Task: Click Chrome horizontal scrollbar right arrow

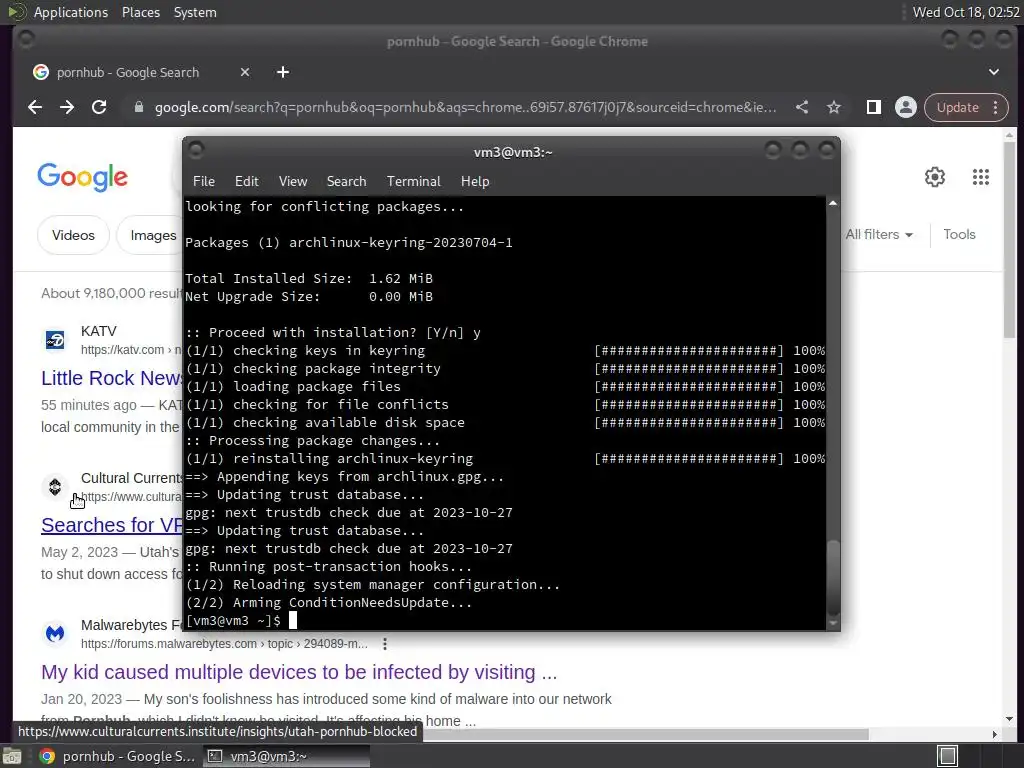Action: point(995,735)
